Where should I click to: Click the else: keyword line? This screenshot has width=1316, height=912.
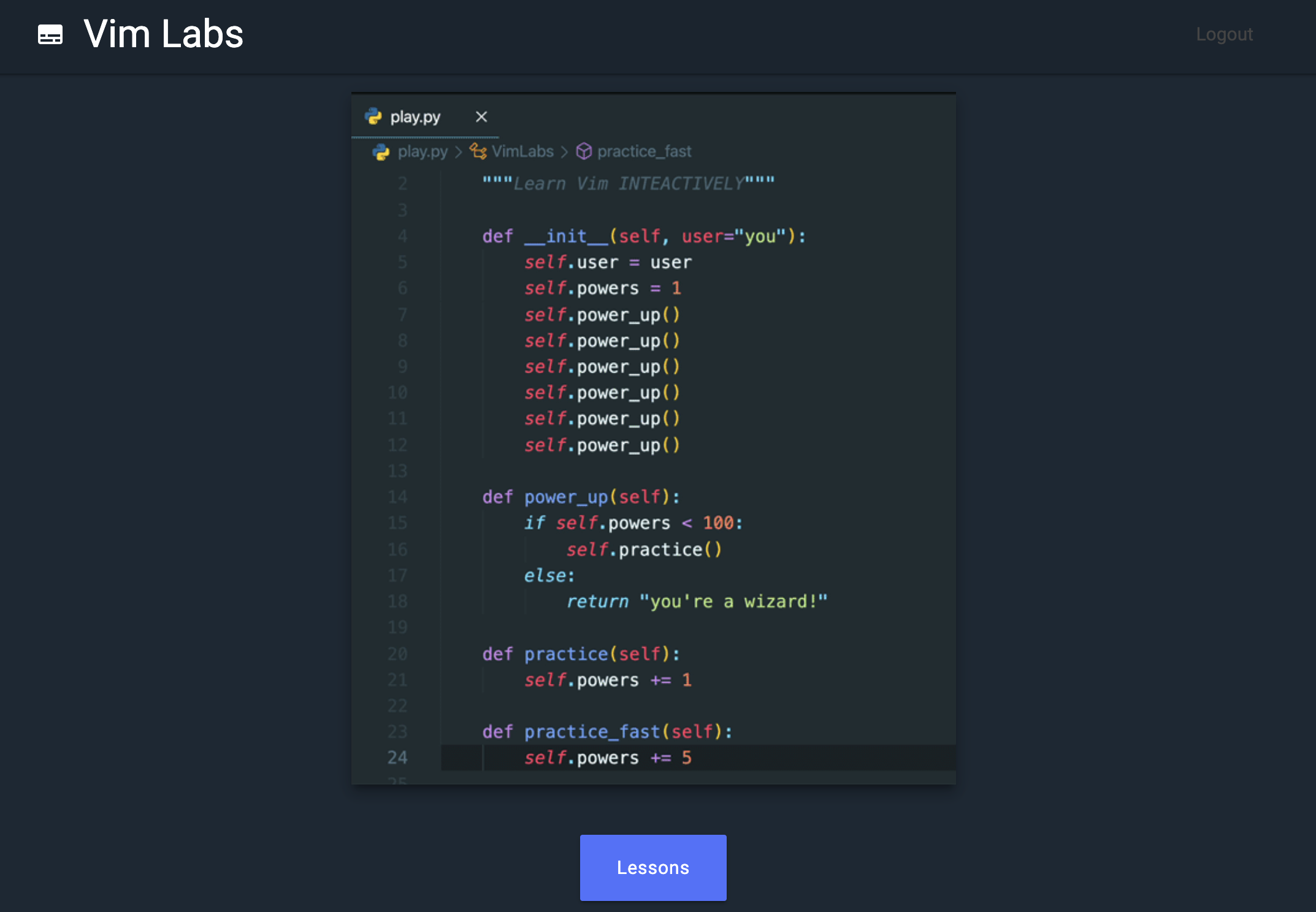(x=549, y=576)
